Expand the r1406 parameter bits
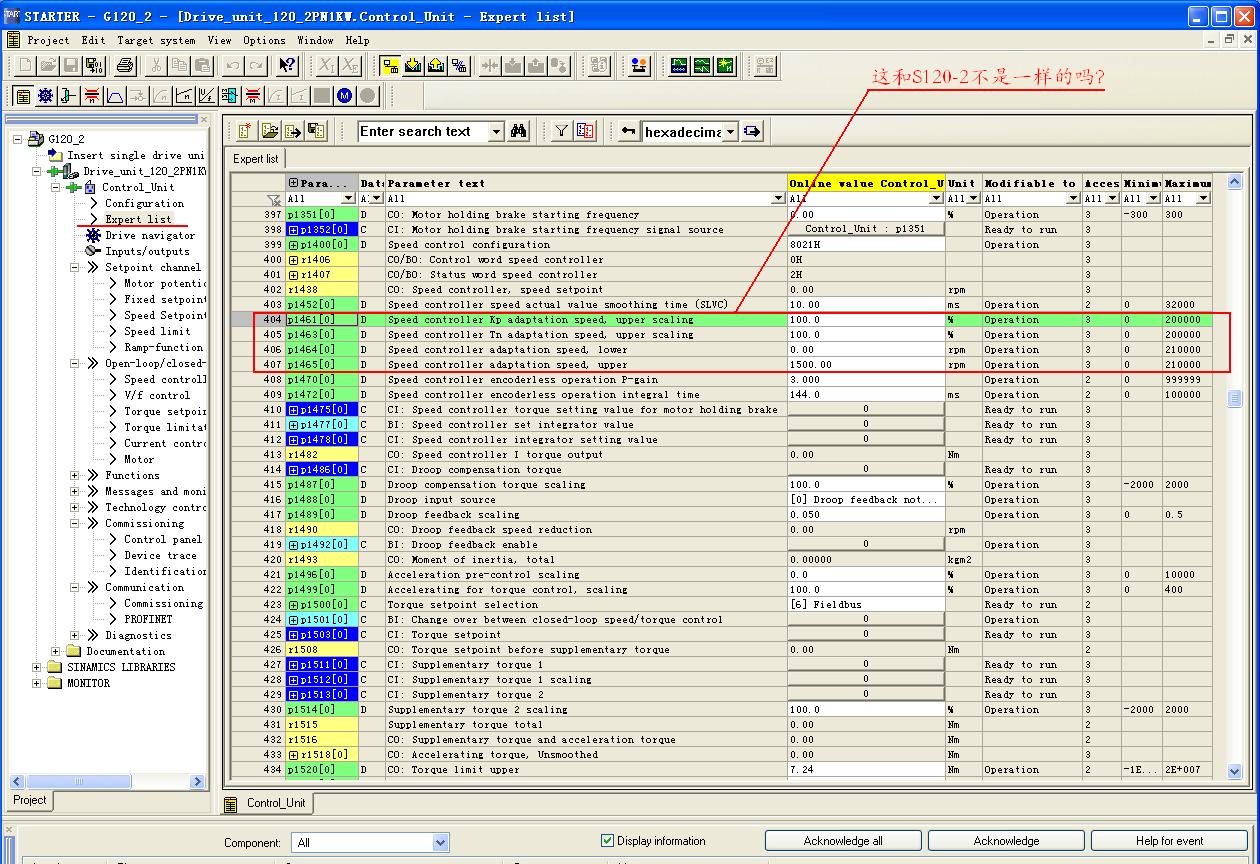 tap(293, 260)
